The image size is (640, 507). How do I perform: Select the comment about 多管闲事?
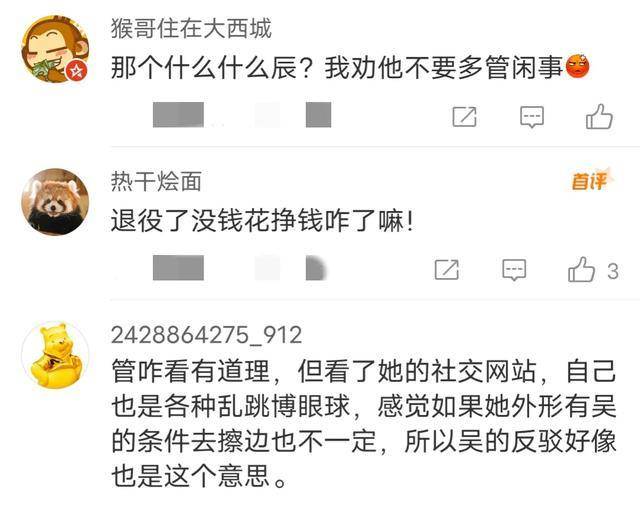coord(350,67)
